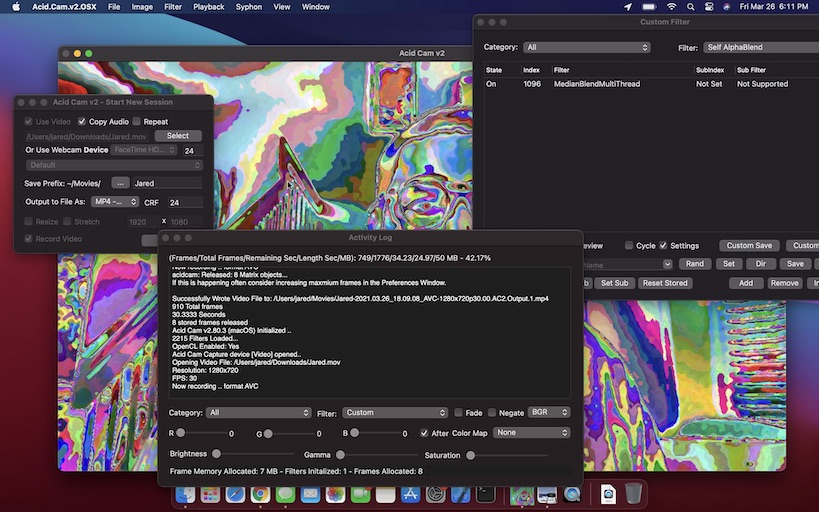Toggle the Use Video checkbox
The image size is (819, 512).
pyautogui.click(x=28, y=121)
